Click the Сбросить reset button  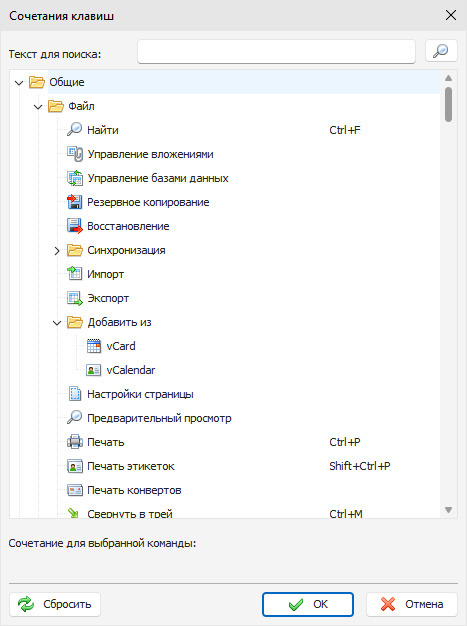(55, 604)
